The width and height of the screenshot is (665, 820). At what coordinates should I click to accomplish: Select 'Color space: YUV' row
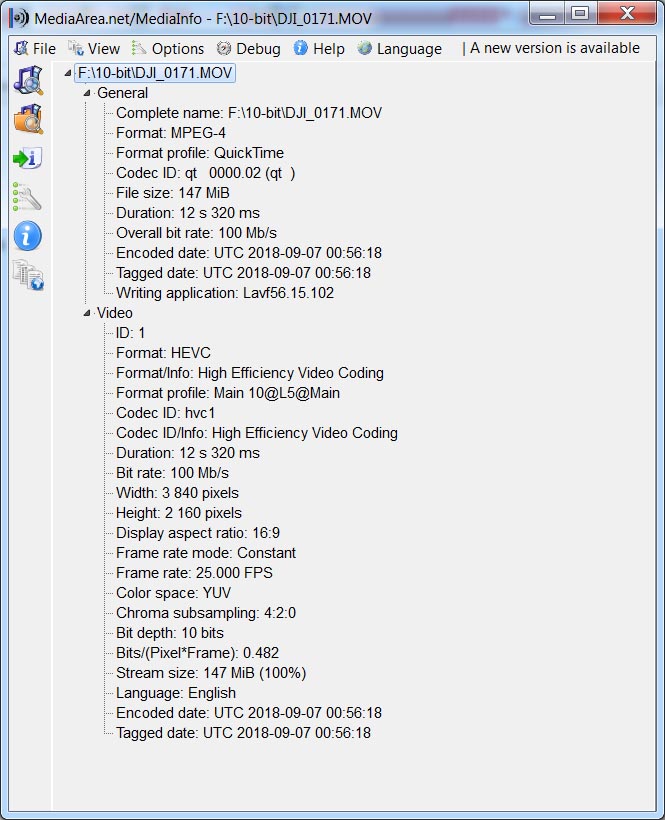[x=174, y=593]
